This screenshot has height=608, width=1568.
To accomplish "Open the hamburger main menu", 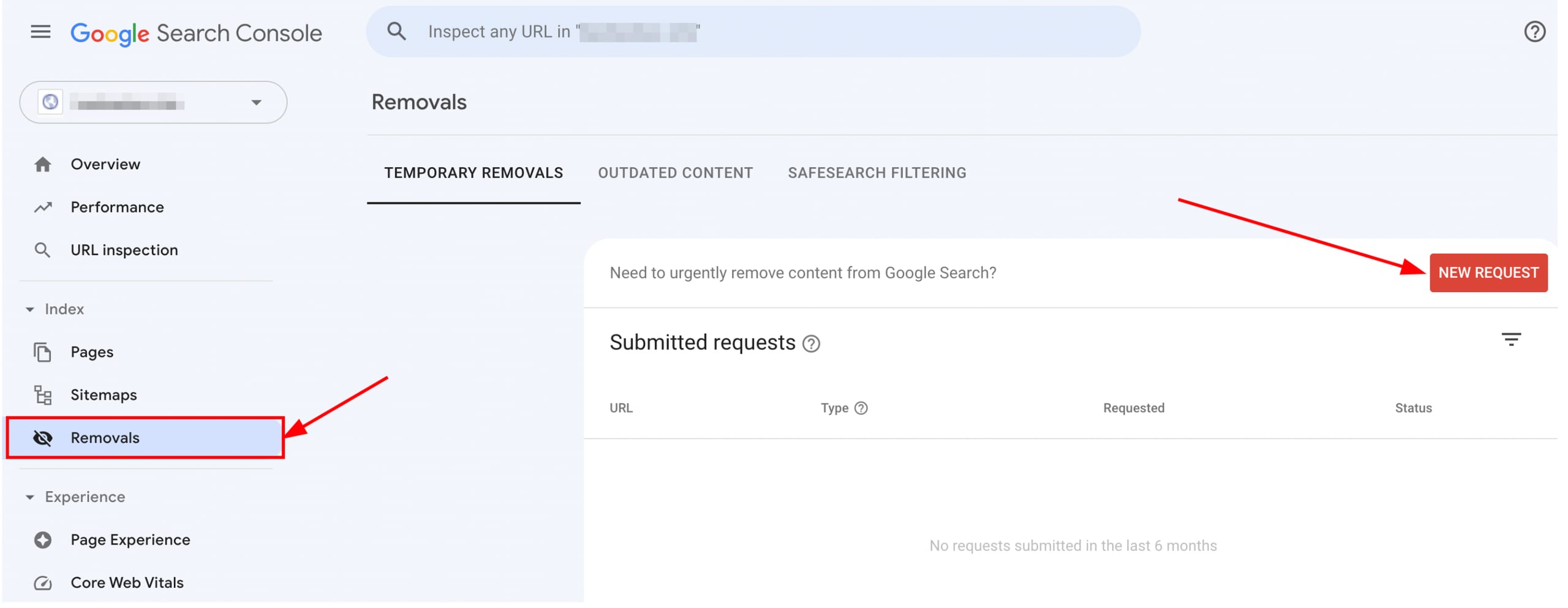I will 40,32.
